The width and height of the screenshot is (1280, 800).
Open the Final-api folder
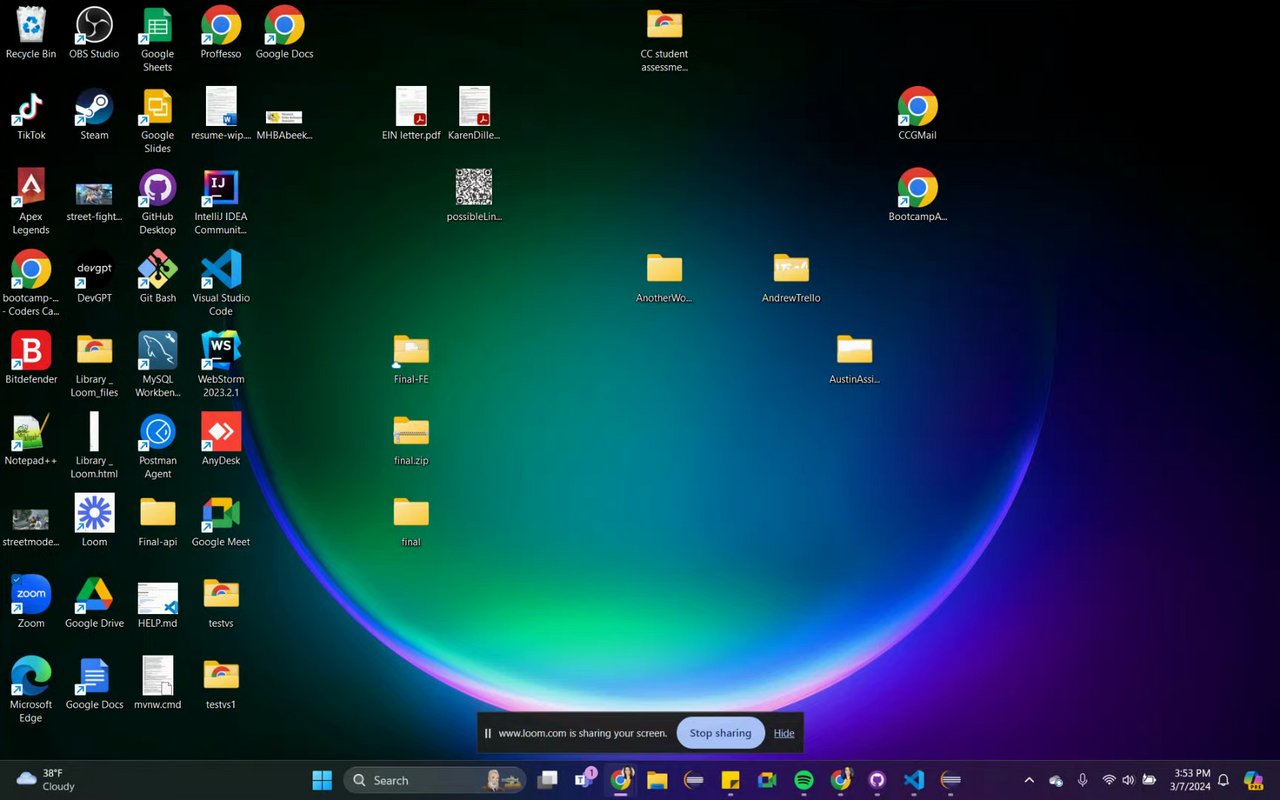tap(157, 521)
